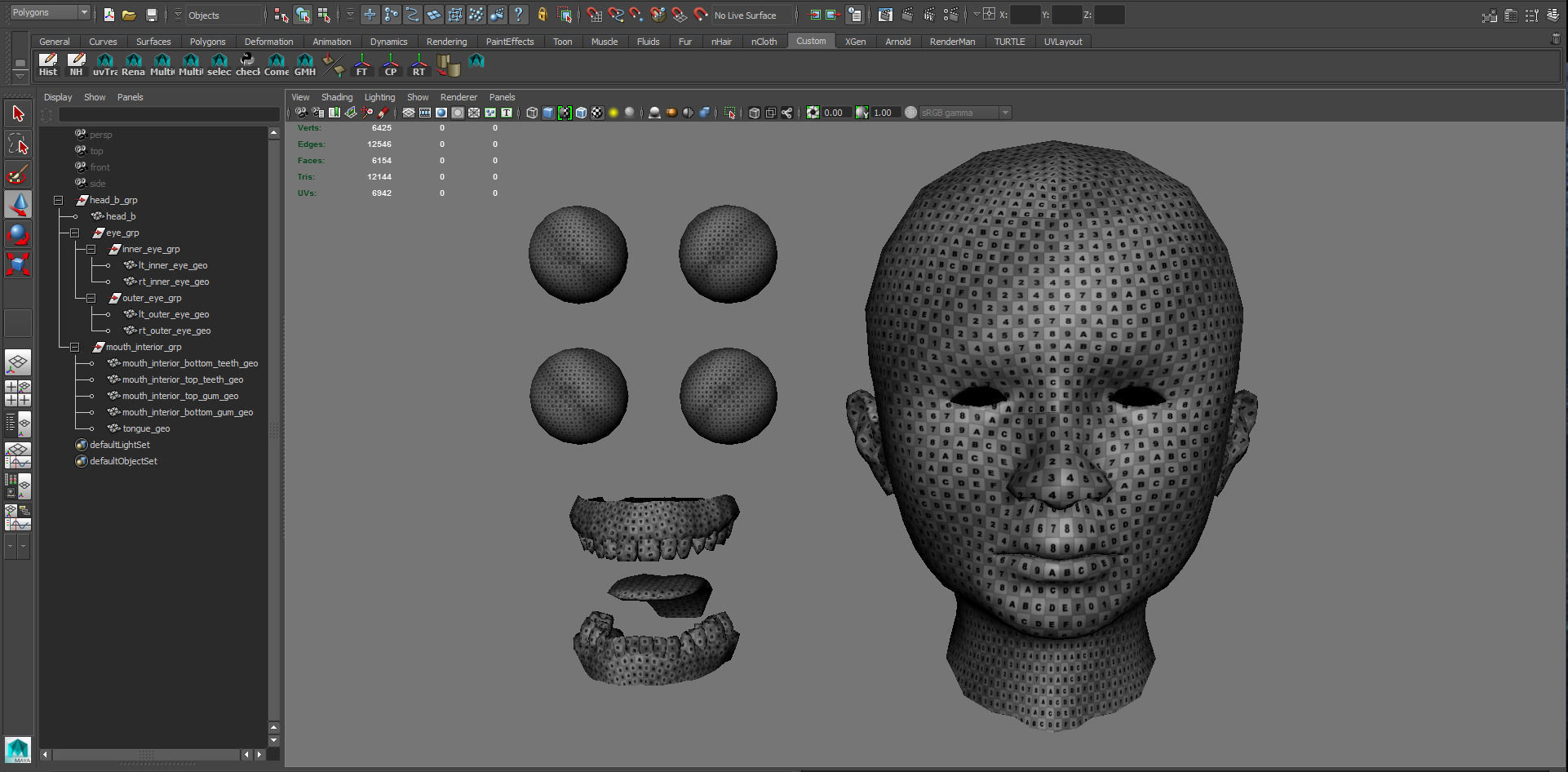1568x772 pixels.
Task: Run the python 'check' shelf script
Action: click(247, 64)
